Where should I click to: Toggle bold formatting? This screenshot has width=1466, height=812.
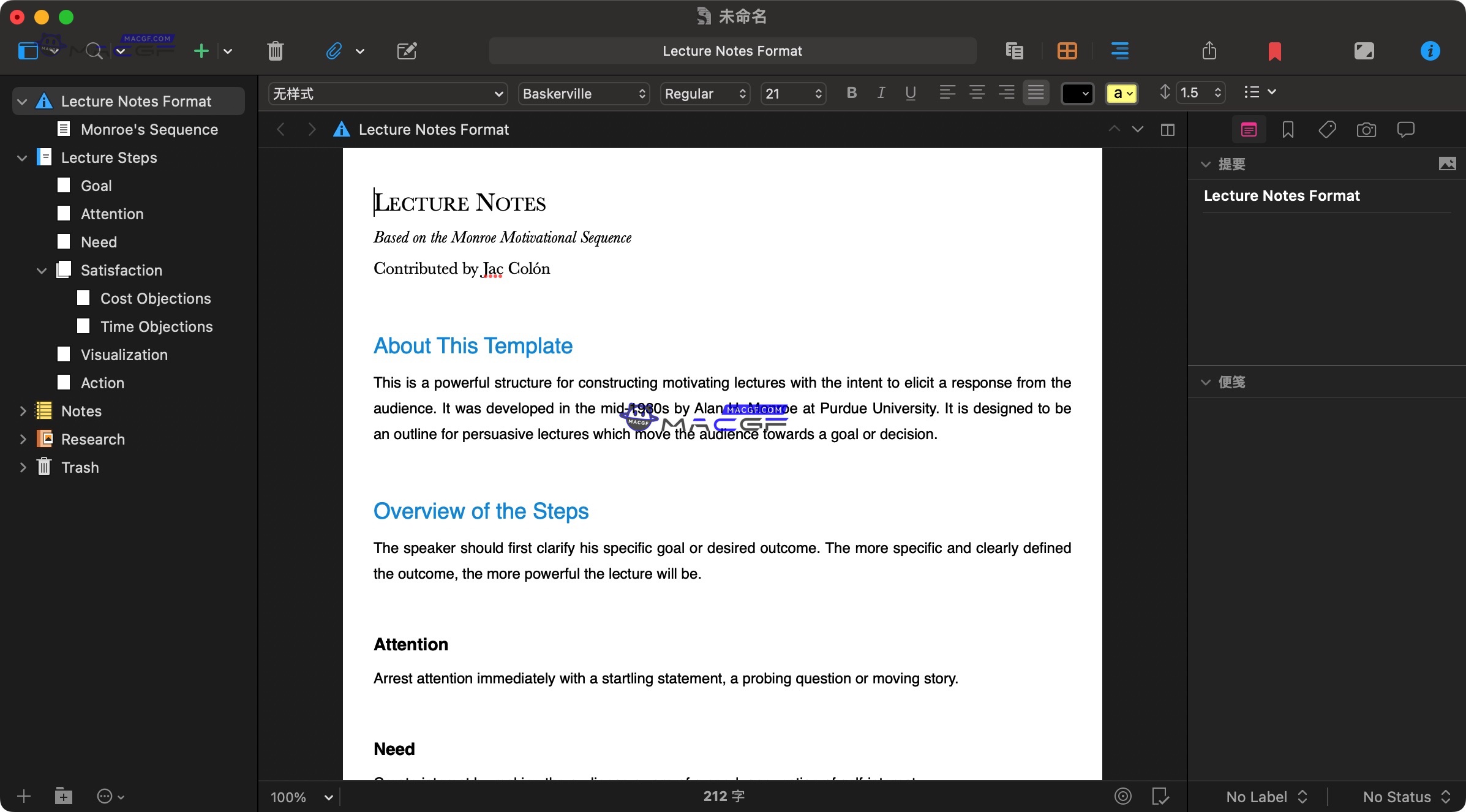(851, 93)
